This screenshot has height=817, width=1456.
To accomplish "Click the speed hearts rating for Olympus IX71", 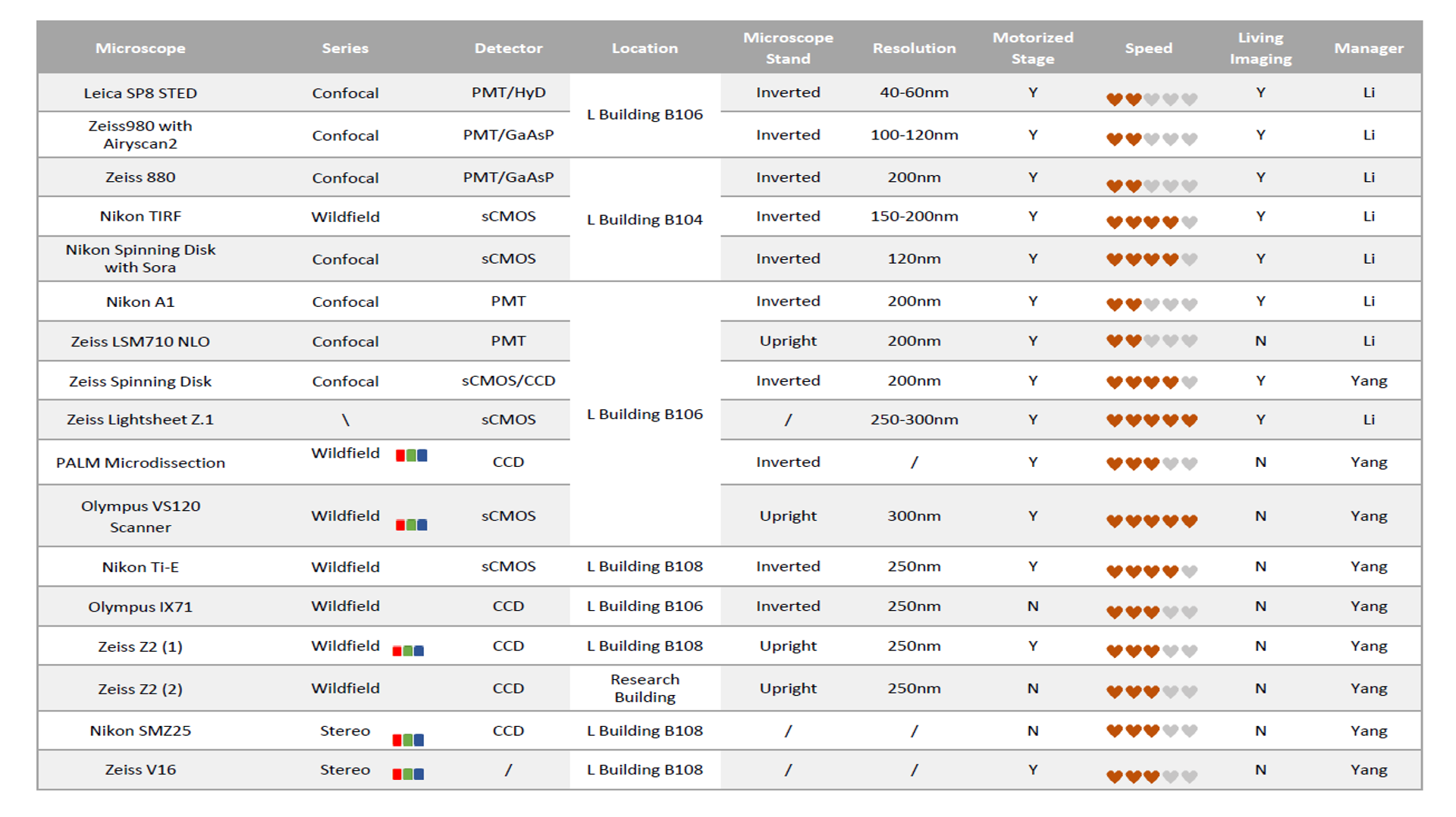I will (x=1151, y=612).
